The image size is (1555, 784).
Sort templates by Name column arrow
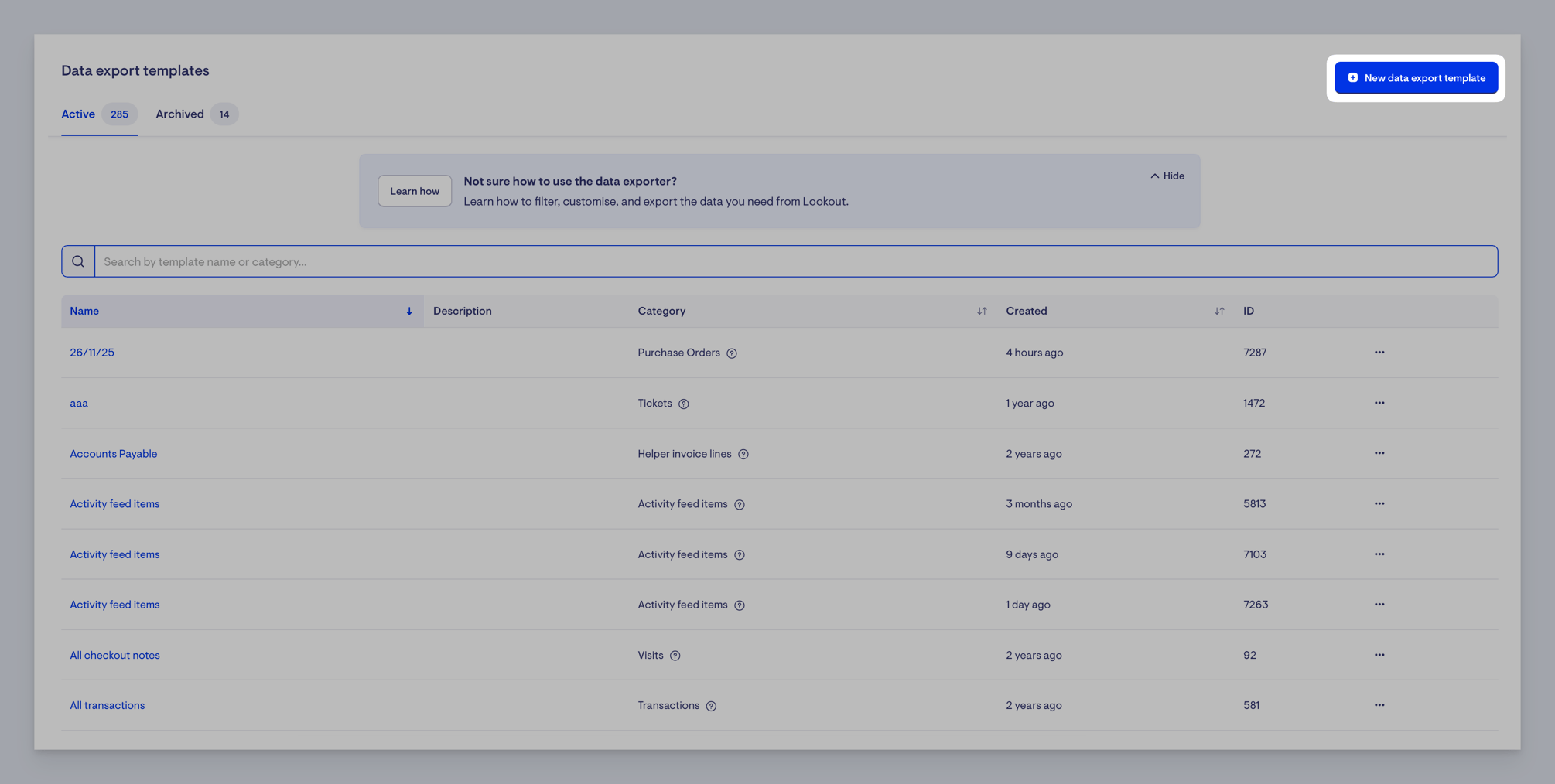click(409, 312)
